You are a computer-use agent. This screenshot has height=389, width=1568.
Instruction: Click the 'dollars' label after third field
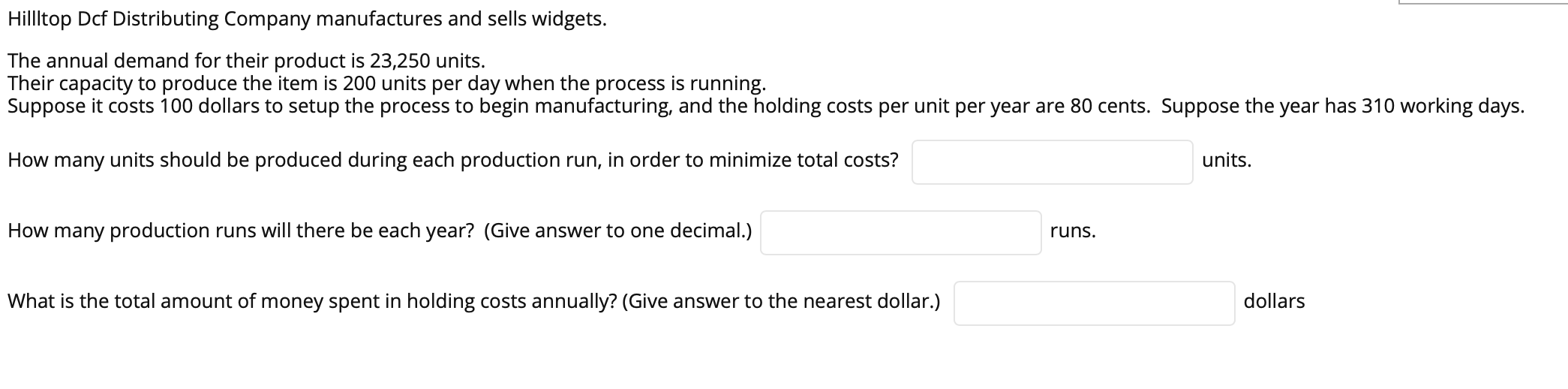[1274, 301]
